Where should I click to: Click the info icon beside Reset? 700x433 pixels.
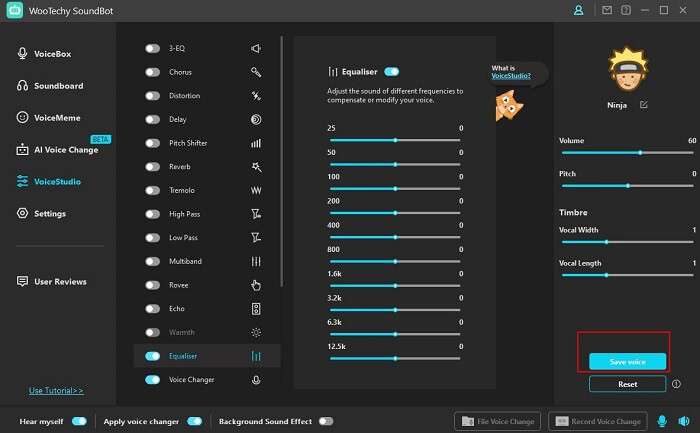pos(676,384)
